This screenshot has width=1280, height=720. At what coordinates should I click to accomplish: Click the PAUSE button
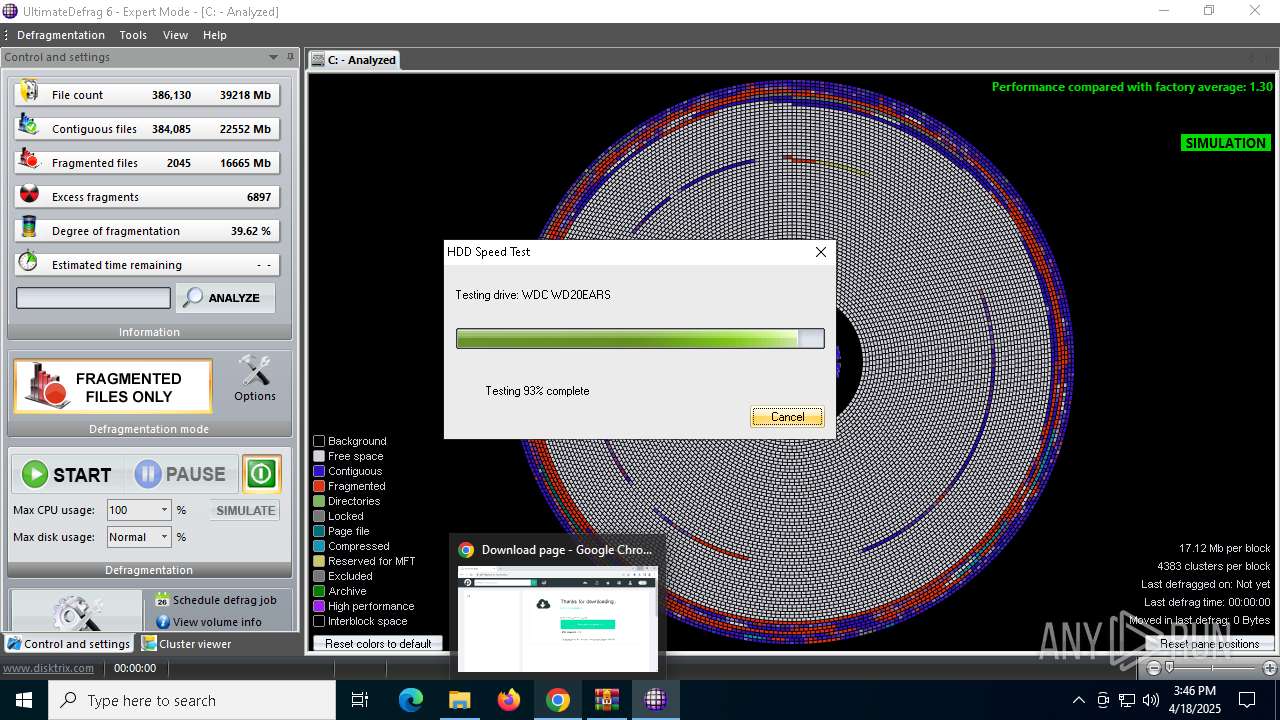[x=181, y=474]
